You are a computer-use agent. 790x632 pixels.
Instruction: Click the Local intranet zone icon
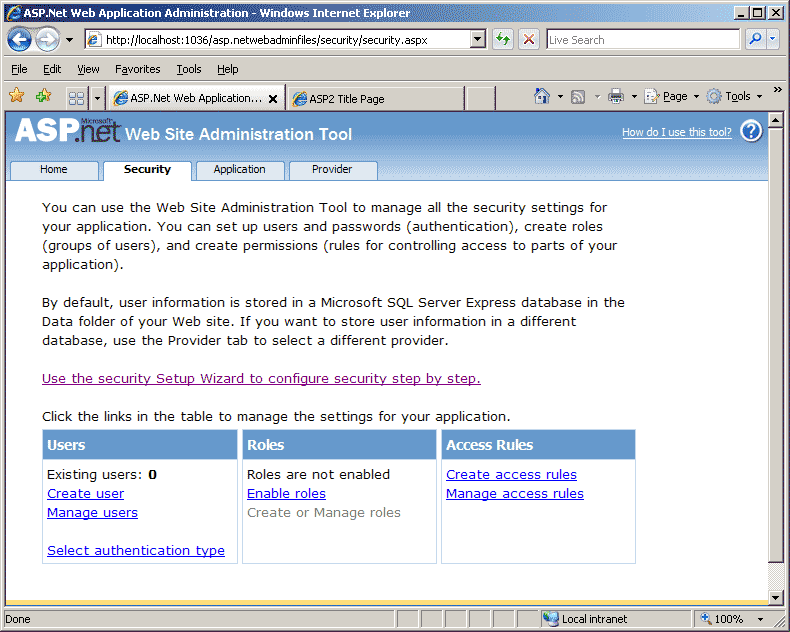tap(550, 618)
